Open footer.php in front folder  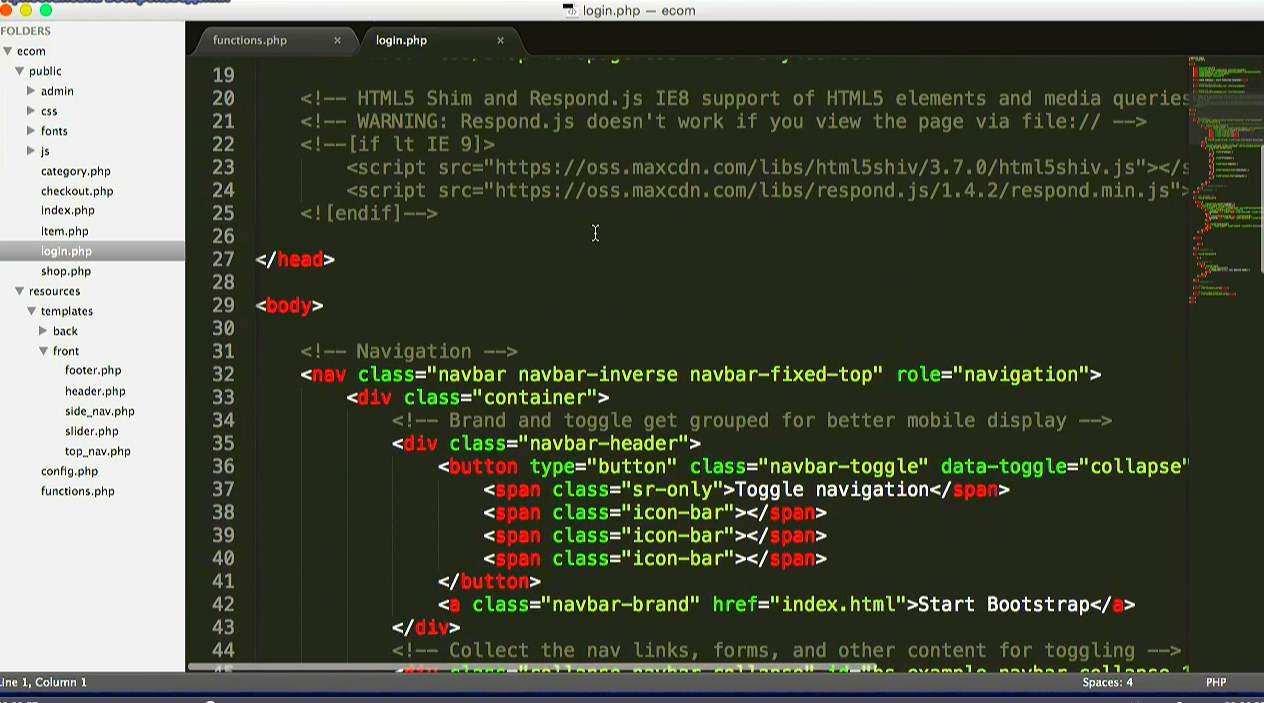[93, 371]
